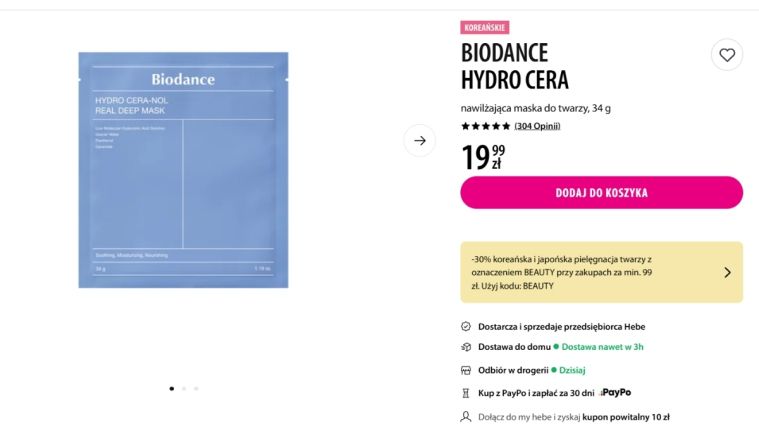The height and width of the screenshot is (443, 759).
Task: Click the my hebe user profile icon
Action: tap(466, 416)
